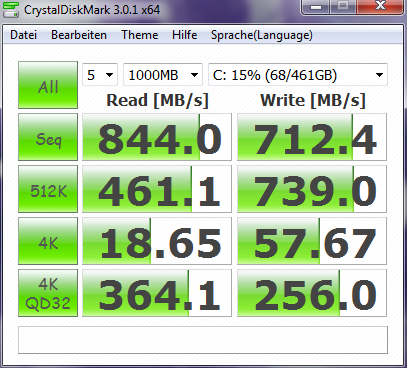Click the empty comment text field at bottom

click(x=203, y=340)
